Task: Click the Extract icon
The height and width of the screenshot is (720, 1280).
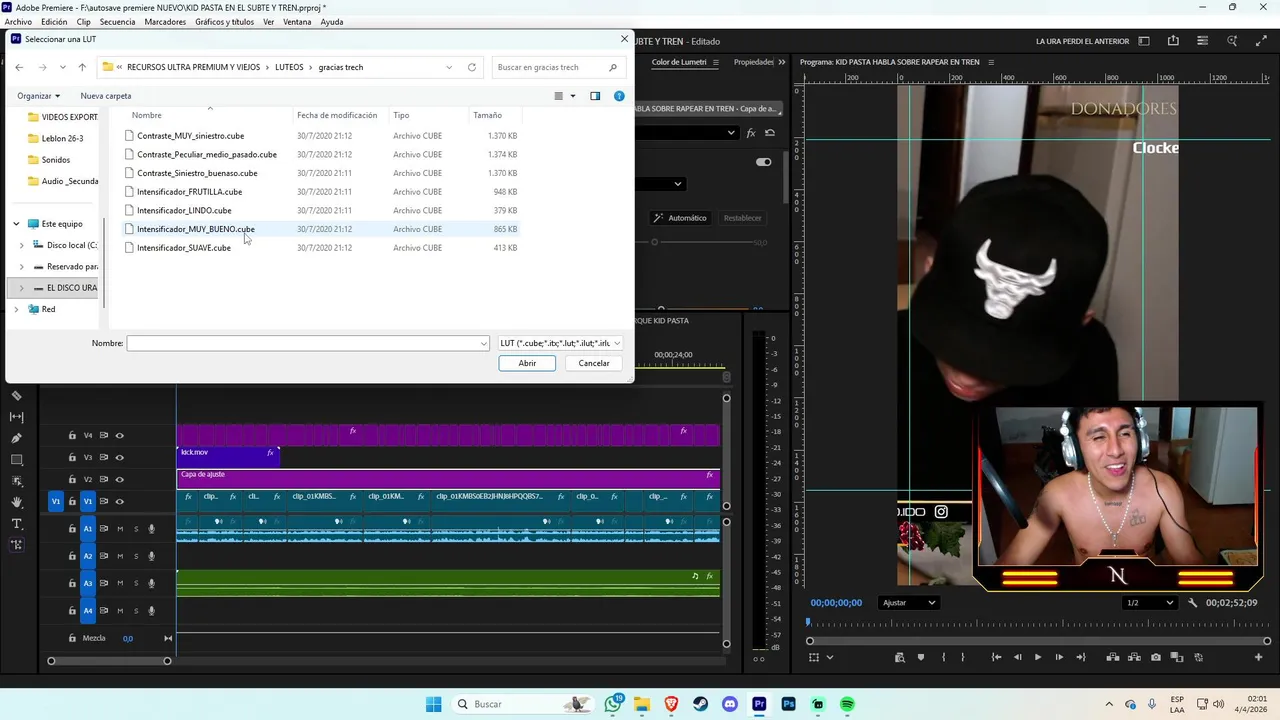Action: click(x=1135, y=657)
